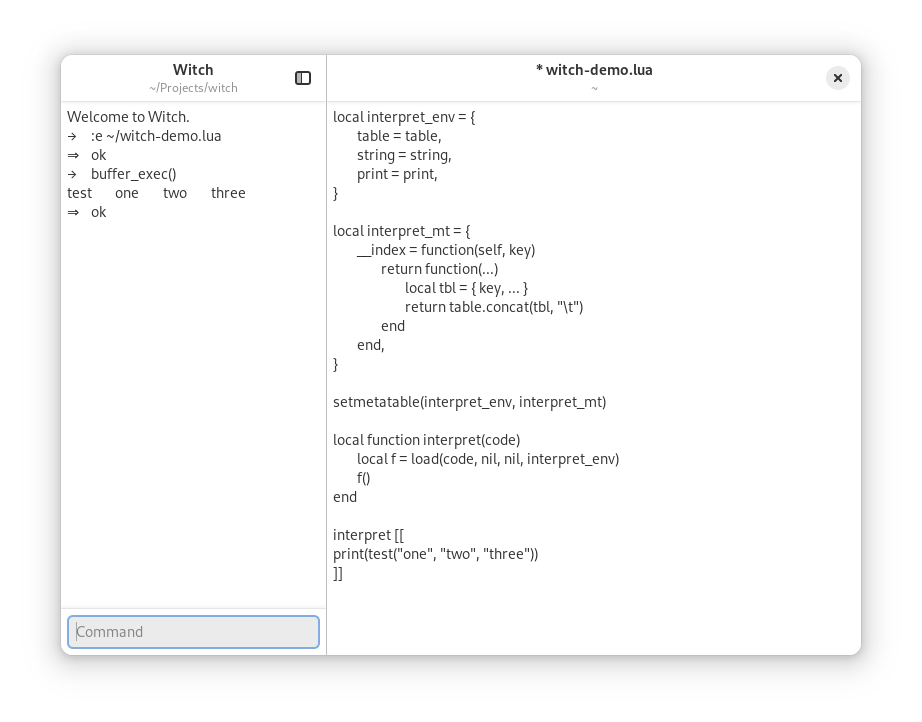The width and height of the screenshot is (922, 722).
Task: Focus the Command input field
Action: coord(193,631)
